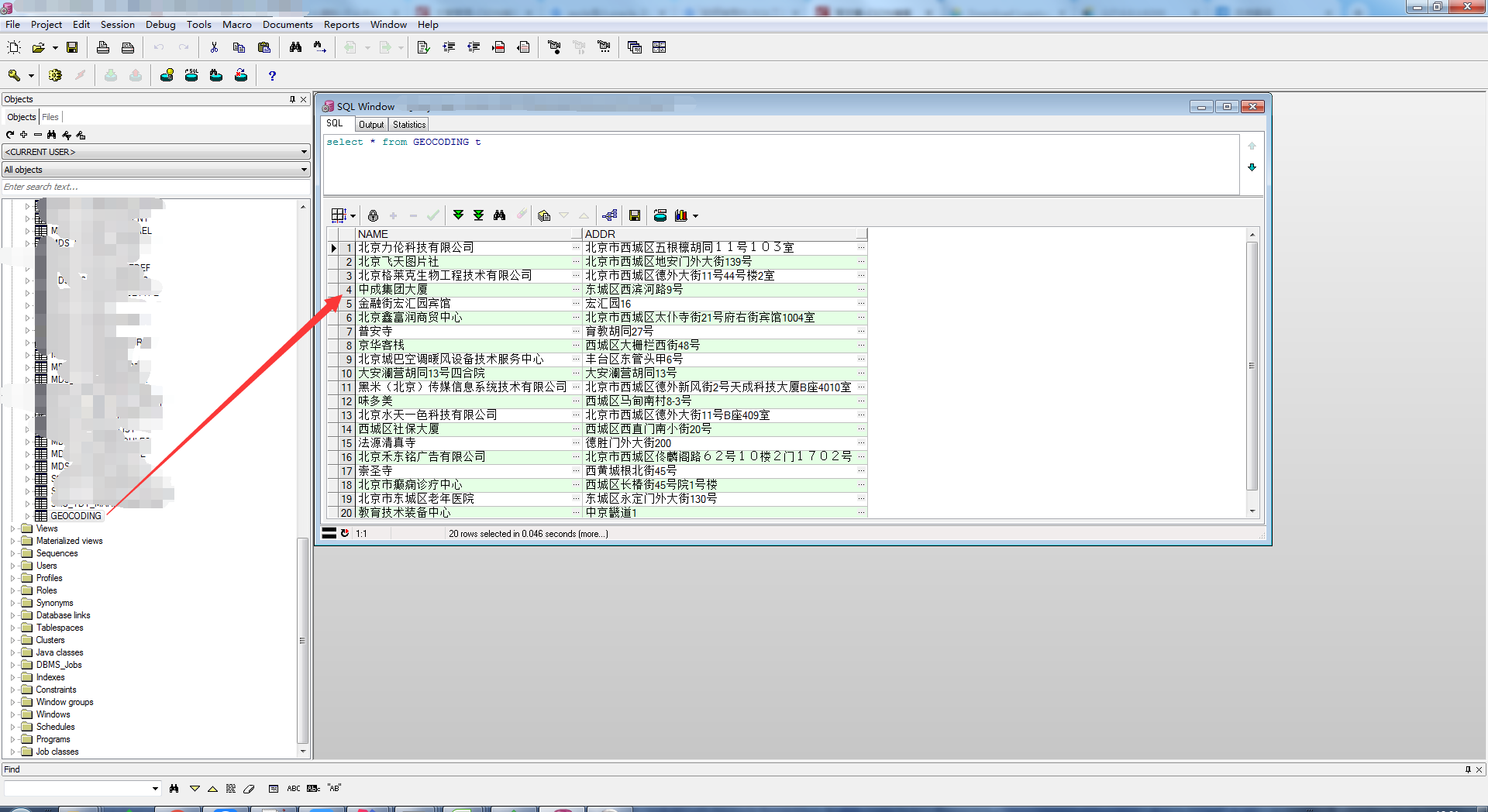Click the Database links folder
This screenshot has width=1488, height=812.
click(x=63, y=615)
